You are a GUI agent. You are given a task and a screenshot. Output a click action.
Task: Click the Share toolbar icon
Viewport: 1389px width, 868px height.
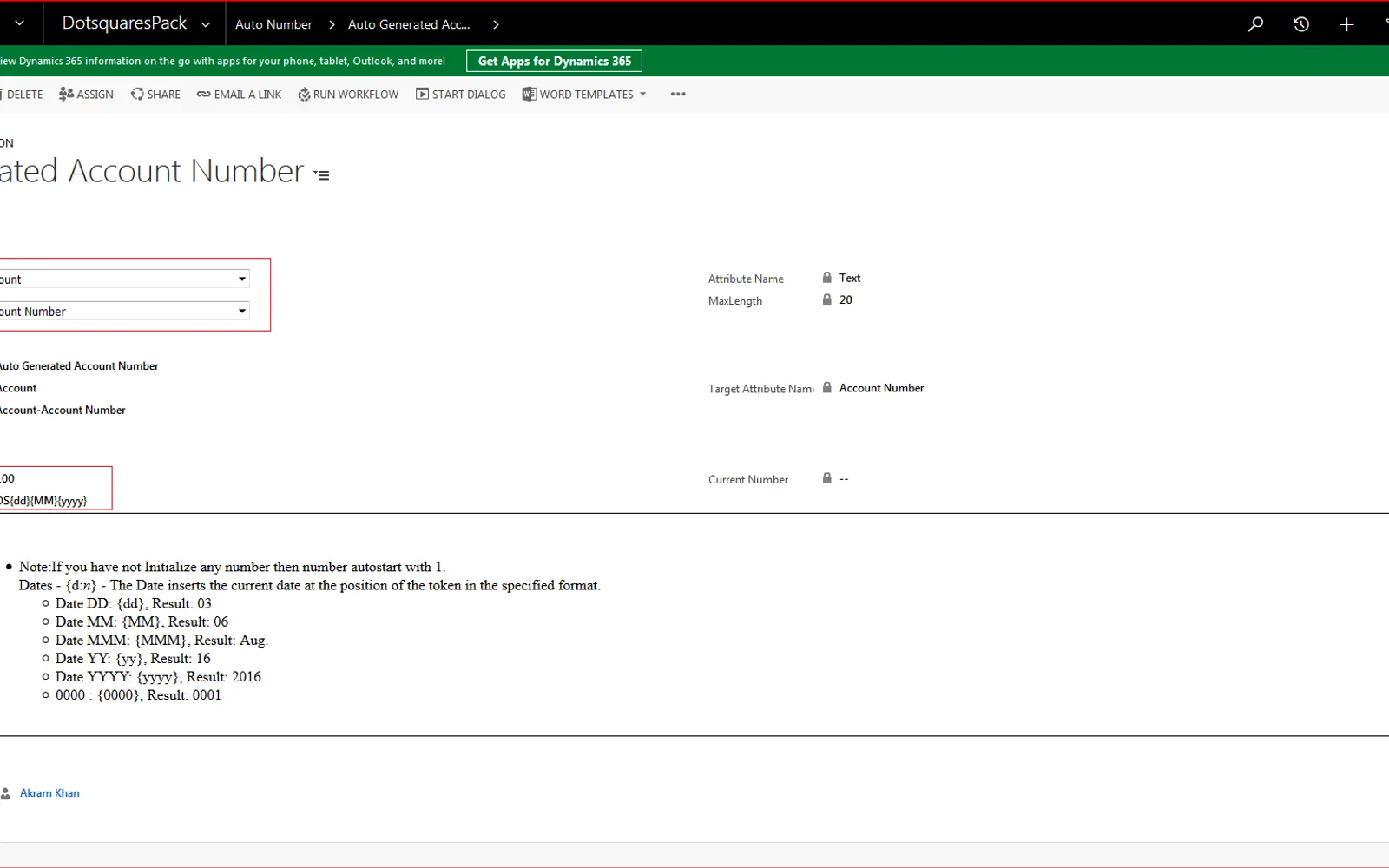coord(137,94)
